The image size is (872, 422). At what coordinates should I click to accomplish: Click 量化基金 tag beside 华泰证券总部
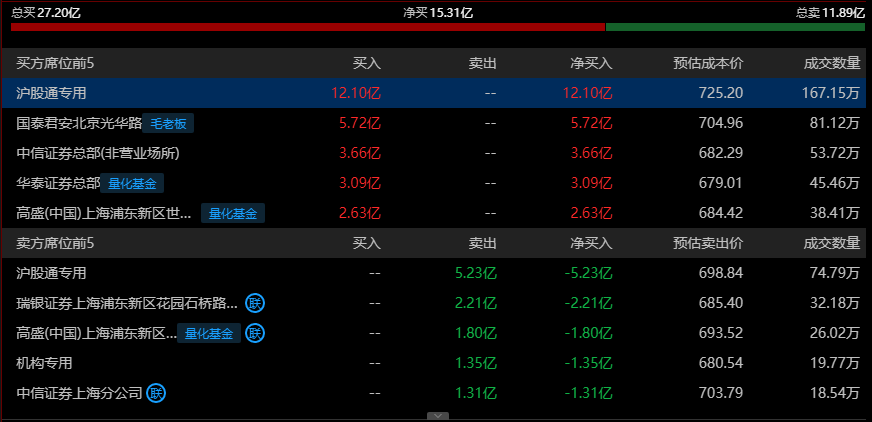click(x=135, y=184)
